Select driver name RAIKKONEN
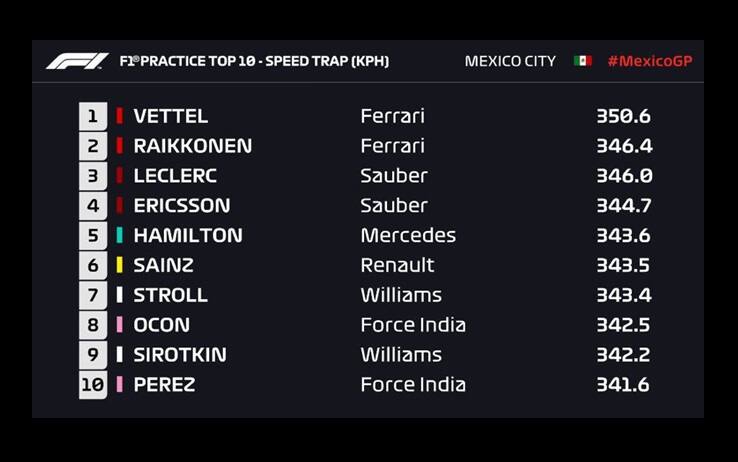The image size is (738, 462). (193, 146)
